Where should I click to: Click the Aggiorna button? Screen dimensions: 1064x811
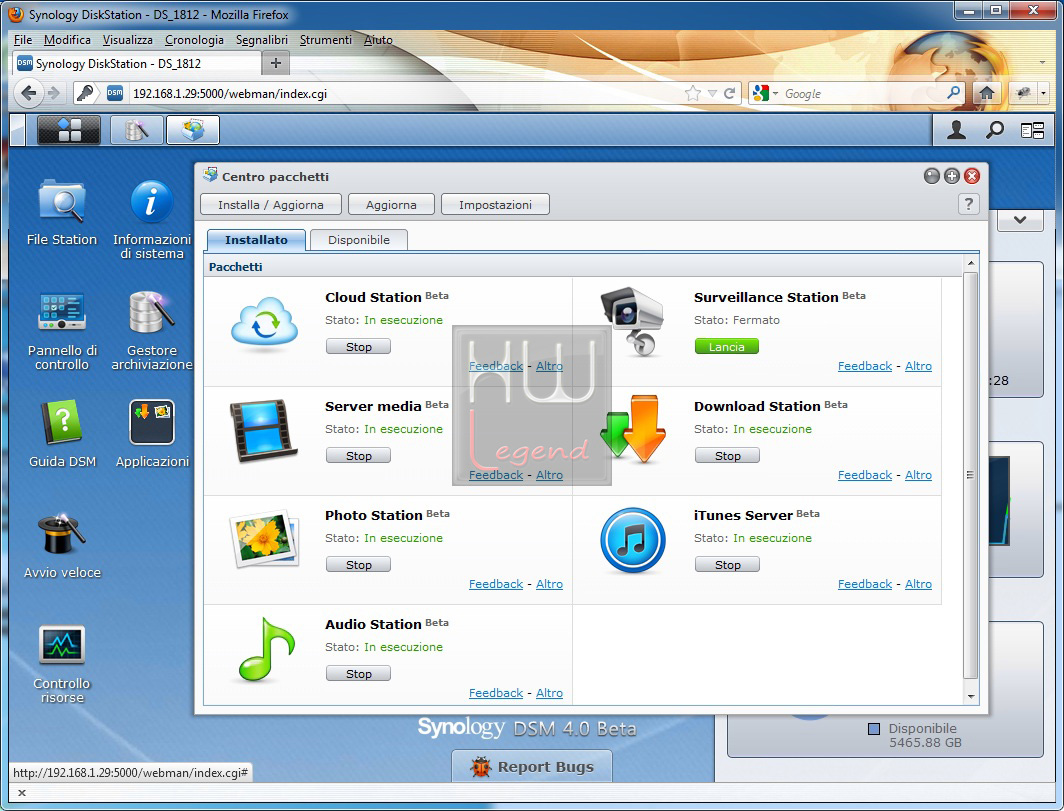click(x=391, y=204)
